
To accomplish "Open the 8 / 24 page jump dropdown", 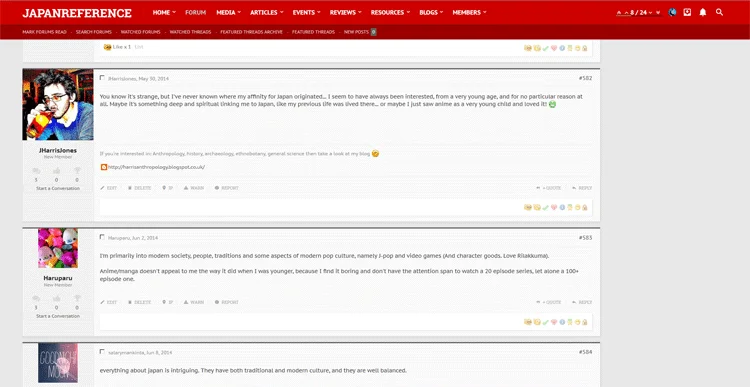I will pyautogui.click(x=639, y=12).
